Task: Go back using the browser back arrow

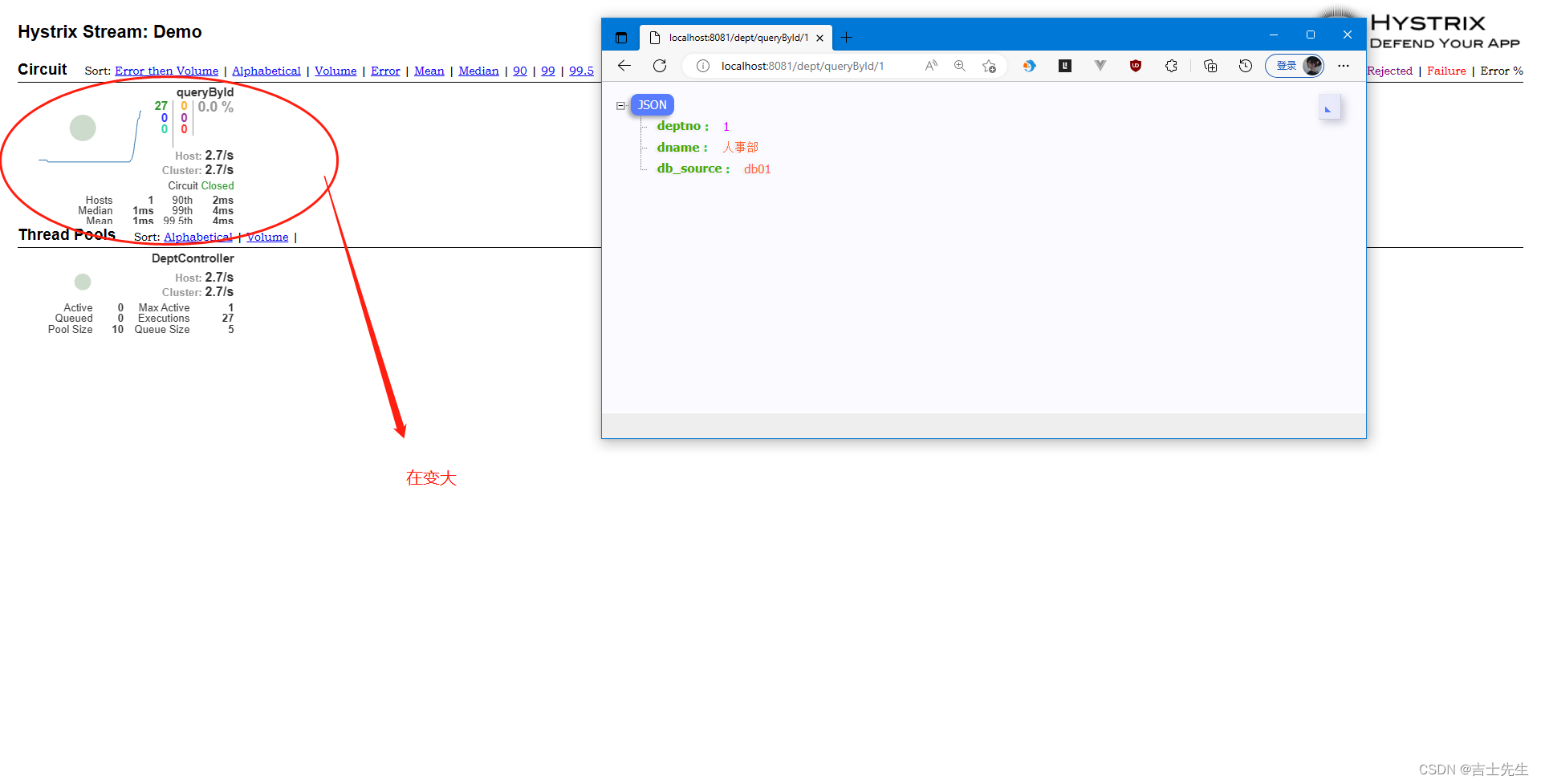Action: tap(624, 66)
